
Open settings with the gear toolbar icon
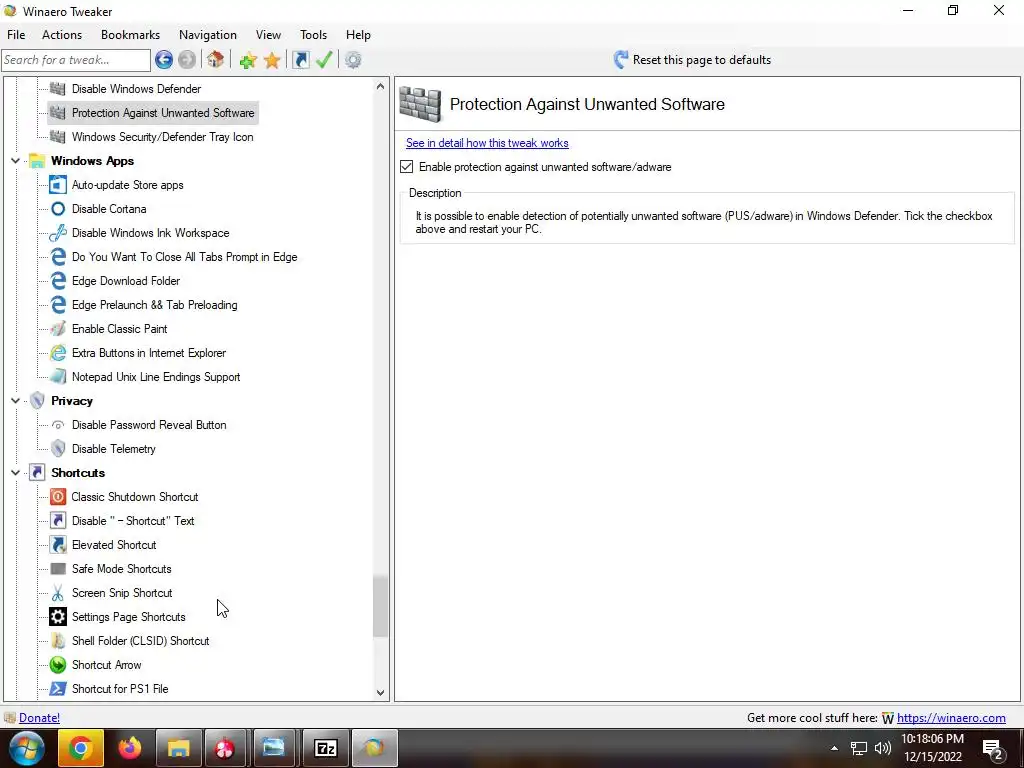(353, 60)
